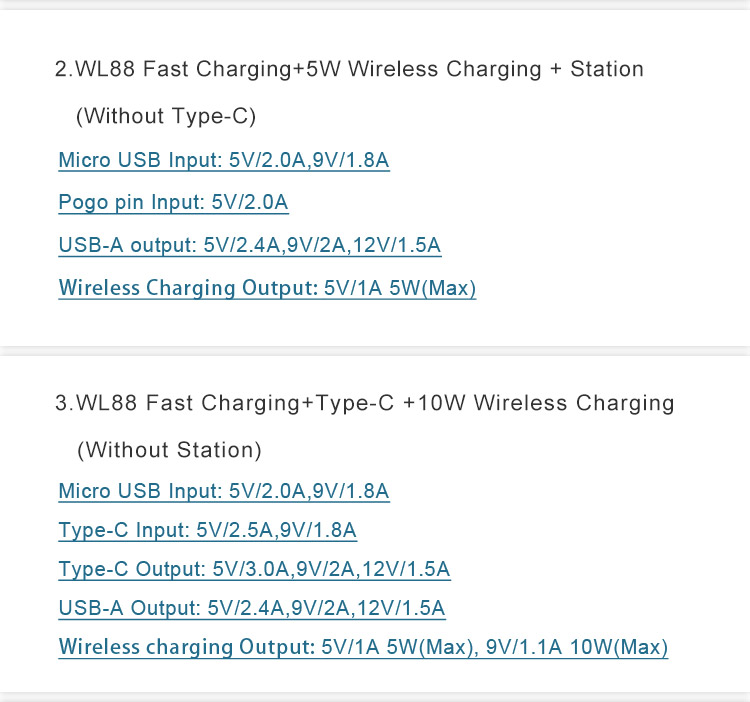Click the '9V/1.8A' text in the Type-C Input link
This screenshot has height=702, width=750.
(319, 530)
